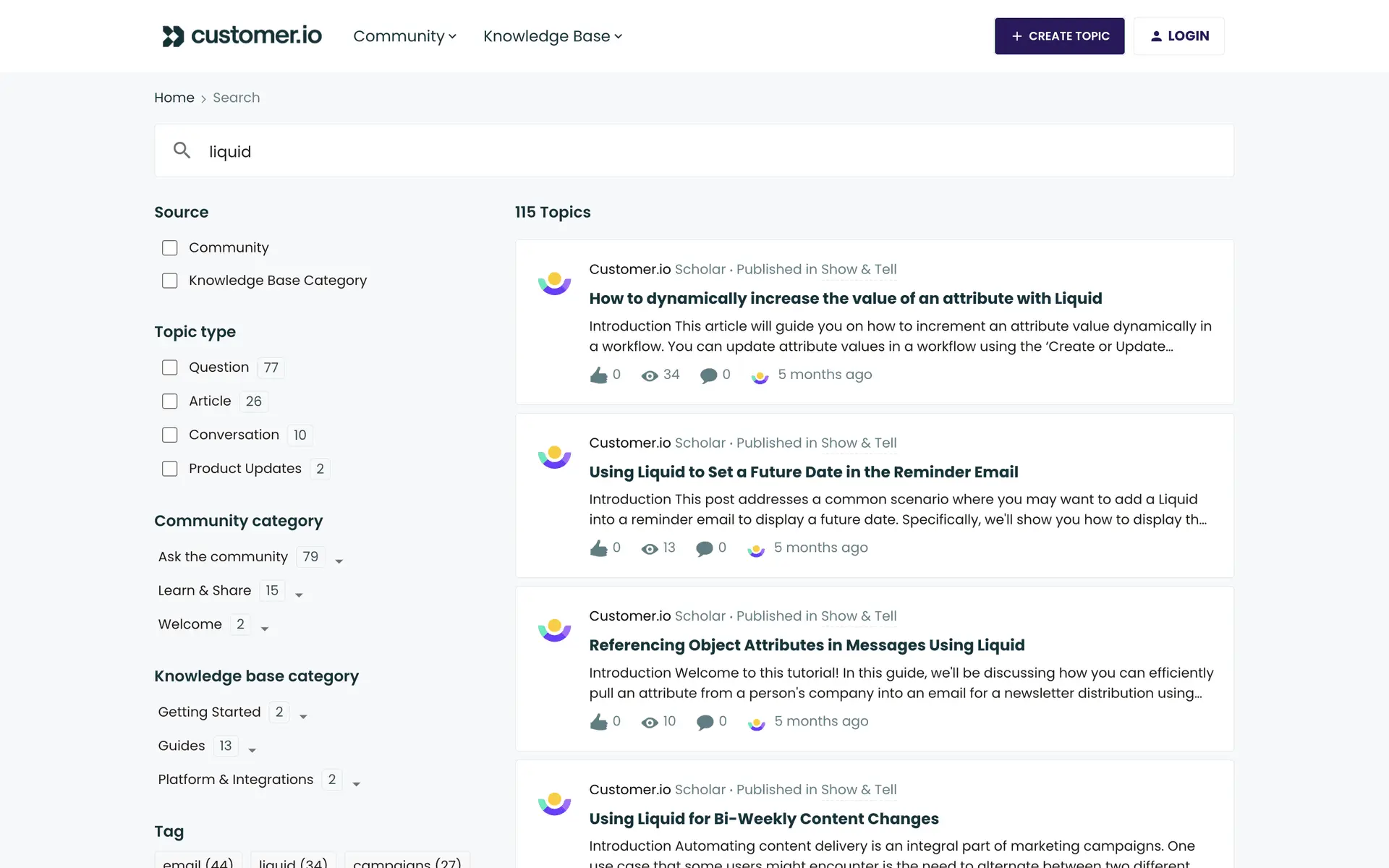This screenshot has width=1389, height=868.
Task: Click Scholar avatar of Bi-Weekly Content topic
Action: pos(554,803)
